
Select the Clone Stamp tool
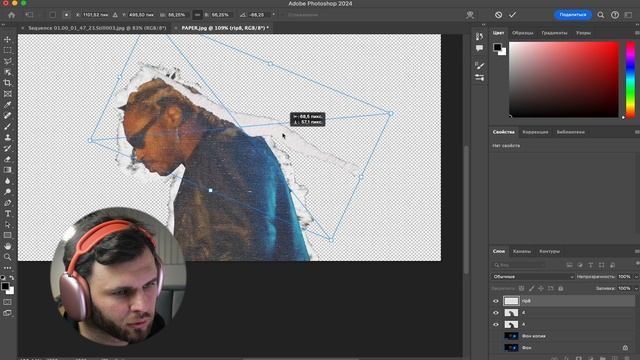(x=7, y=138)
